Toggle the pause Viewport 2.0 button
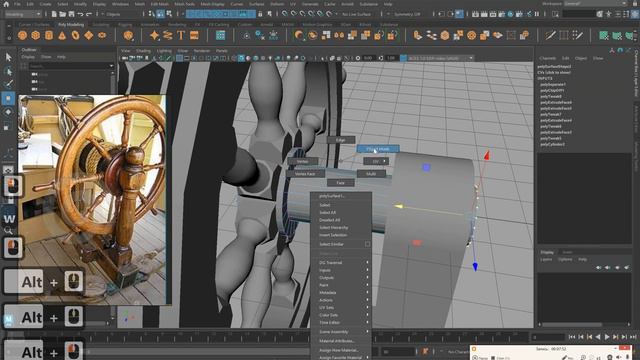Viewport: 640px width, 360px height. [537, 14]
